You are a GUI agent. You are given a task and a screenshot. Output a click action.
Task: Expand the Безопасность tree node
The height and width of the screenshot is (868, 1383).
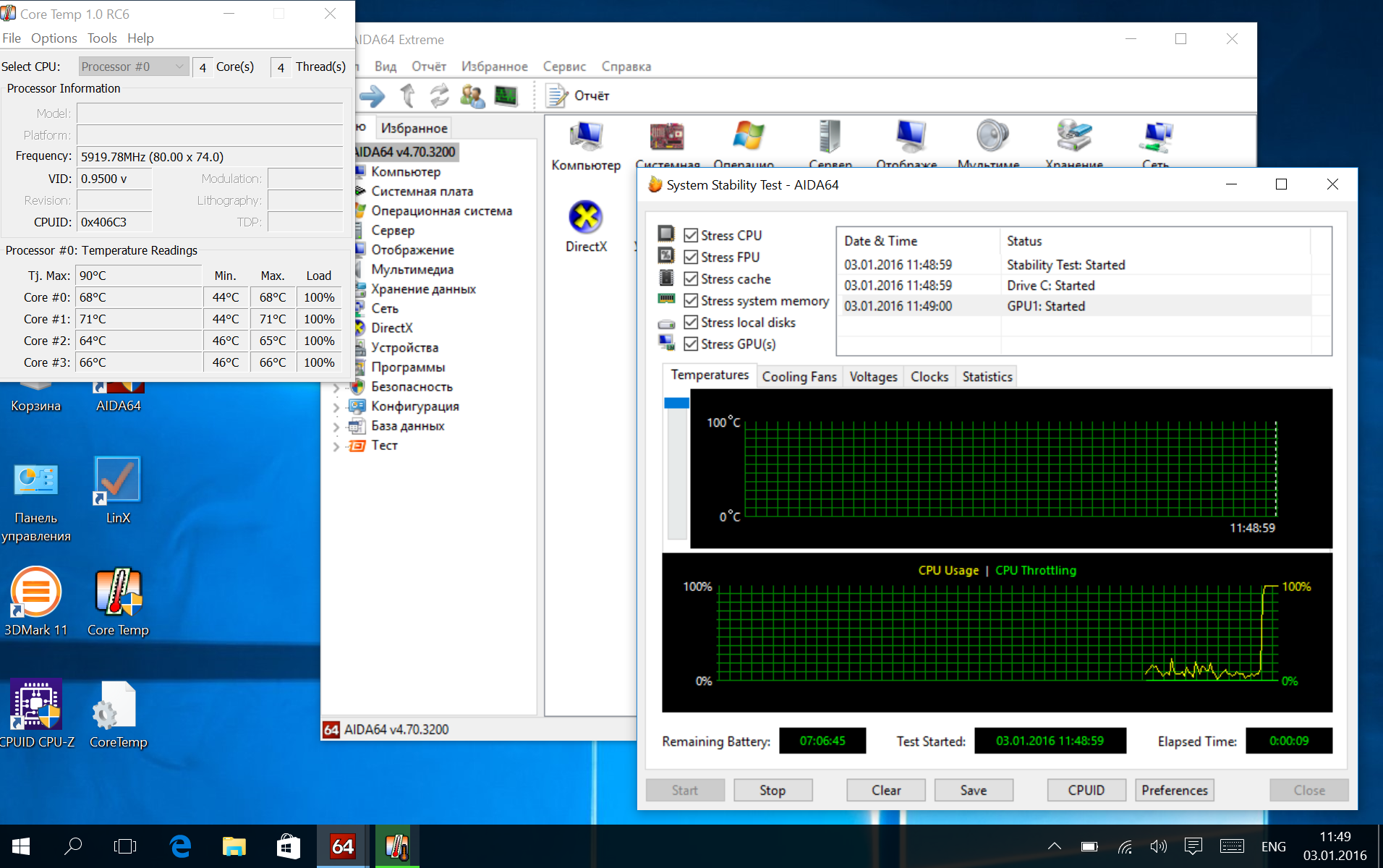336,388
